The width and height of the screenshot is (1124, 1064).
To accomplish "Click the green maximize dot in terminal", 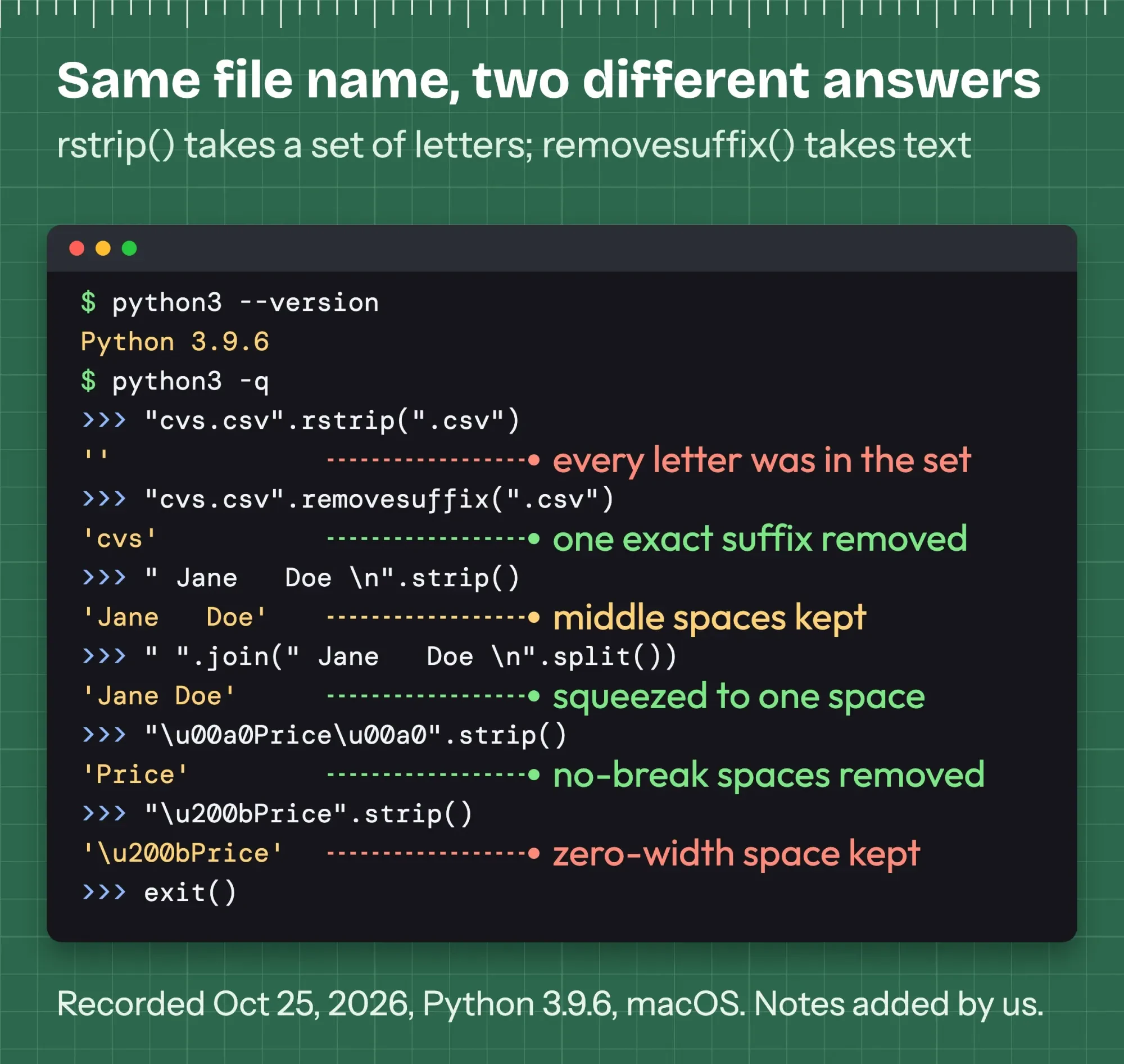I will (x=129, y=248).
